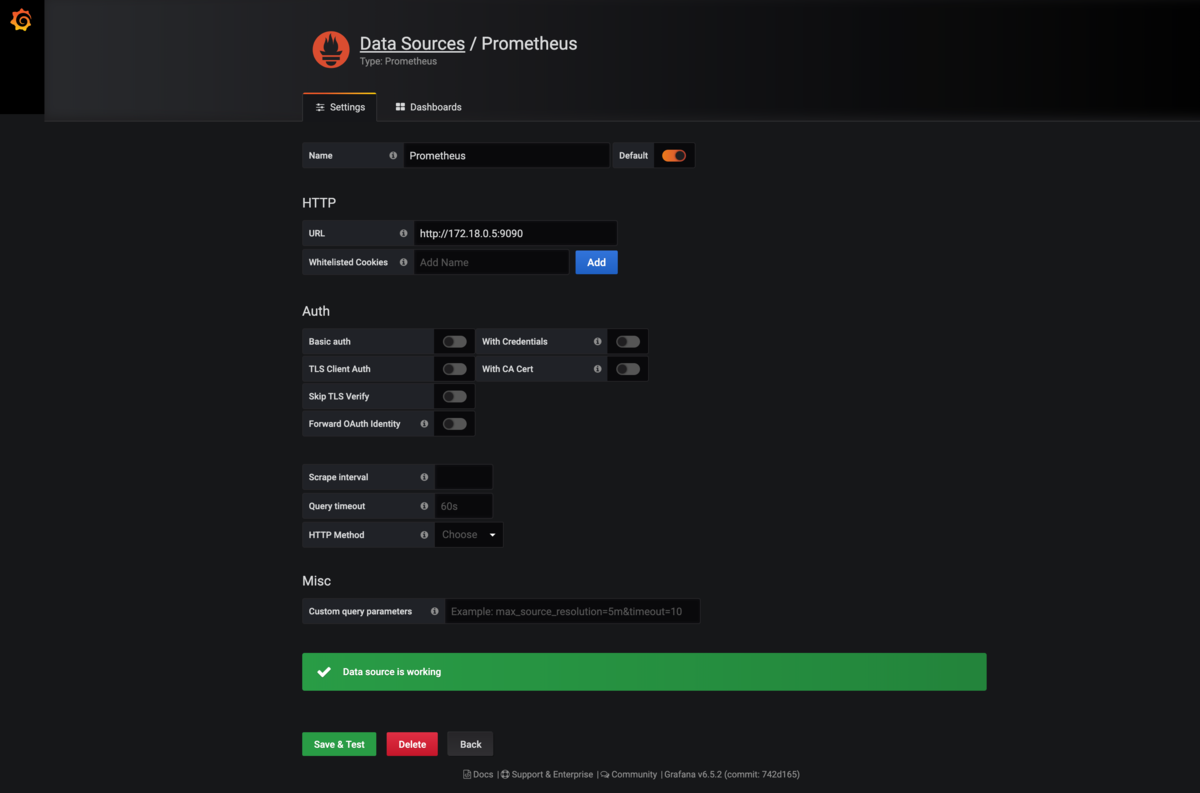Screen dimensions: 1200x793
Task: Click the With Credentials info icon
Action: click(597, 342)
